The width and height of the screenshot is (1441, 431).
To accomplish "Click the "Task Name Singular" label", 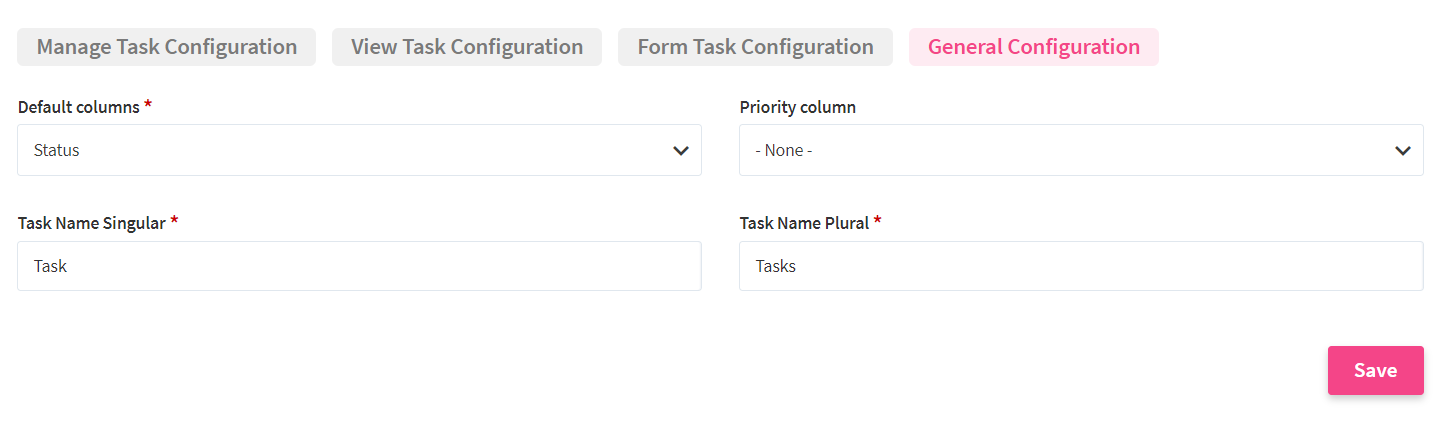I will click(x=91, y=223).
